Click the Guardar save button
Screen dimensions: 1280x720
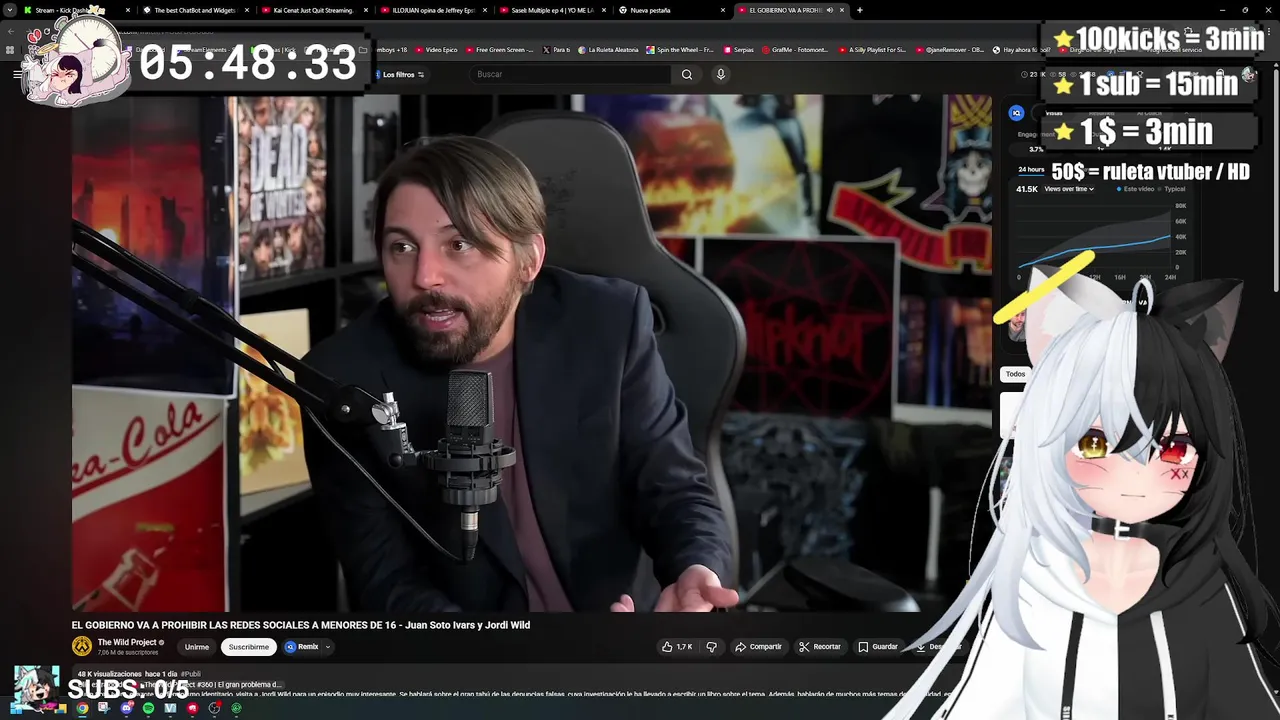click(x=878, y=647)
